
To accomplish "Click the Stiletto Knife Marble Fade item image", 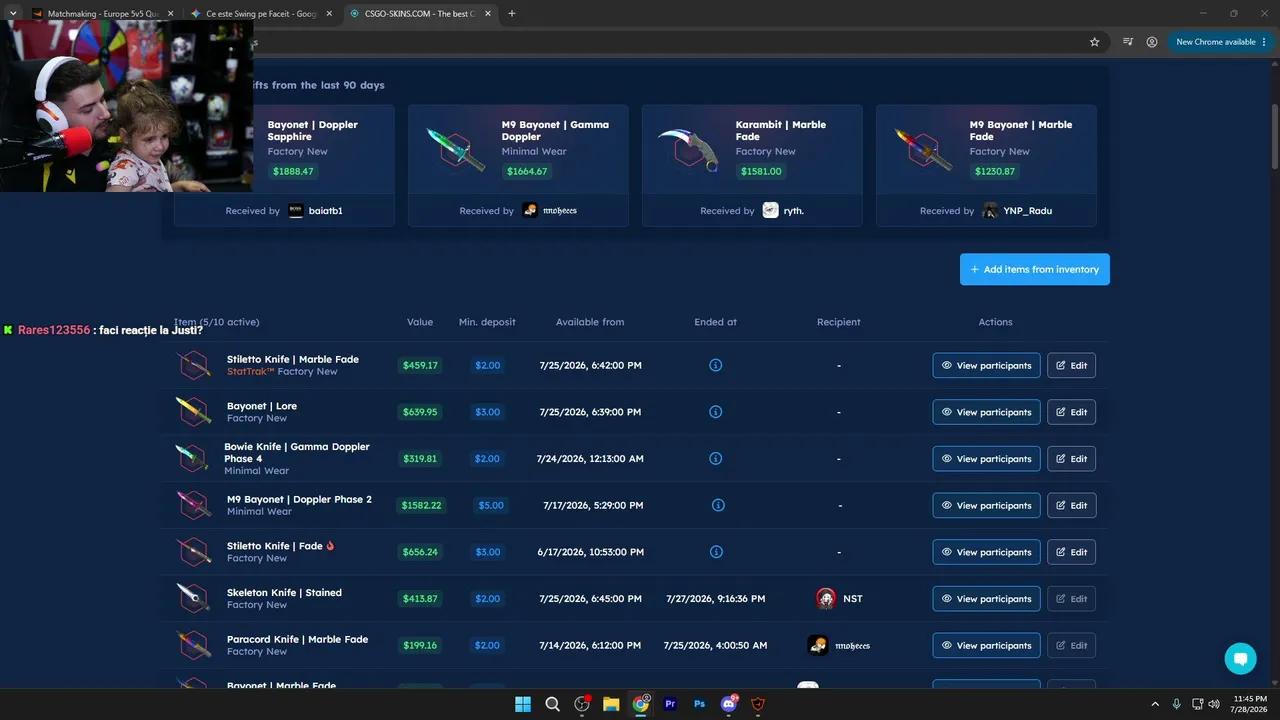I will point(194,365).
